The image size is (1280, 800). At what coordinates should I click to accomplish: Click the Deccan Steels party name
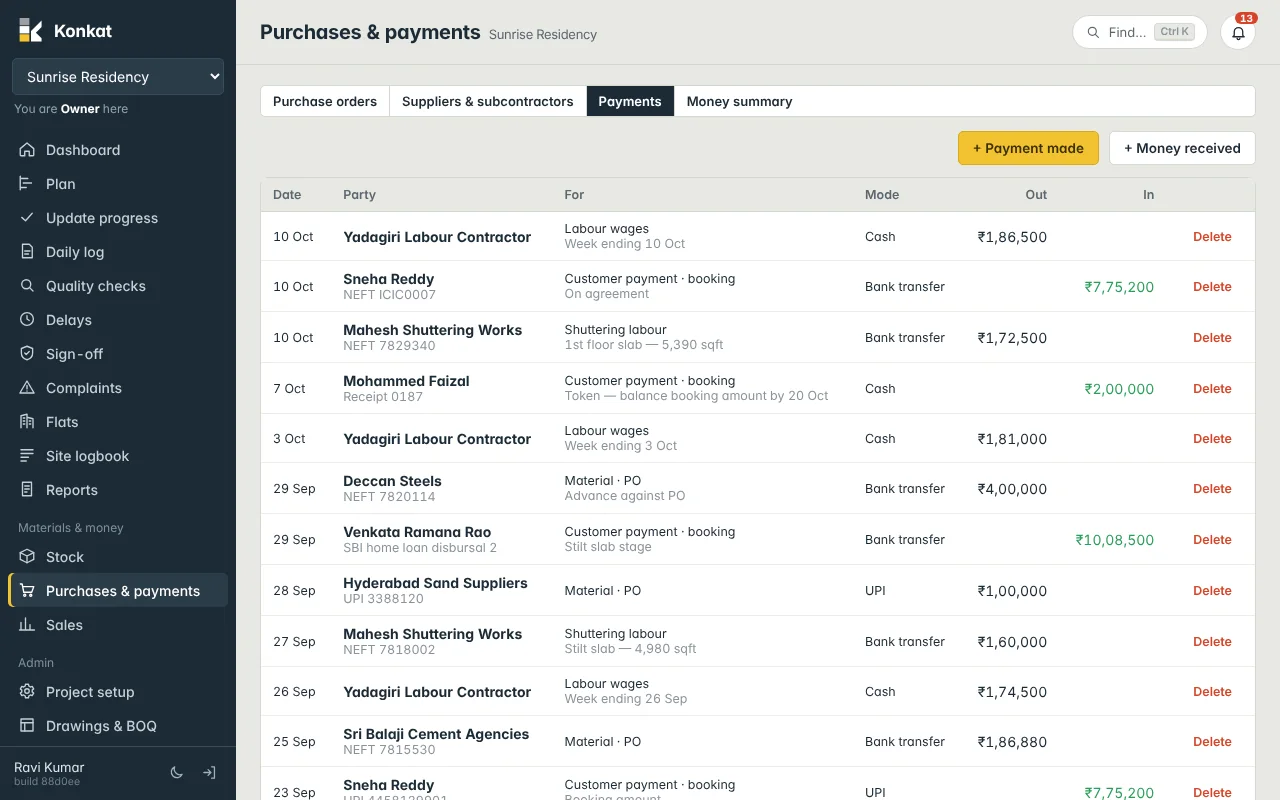392,481
